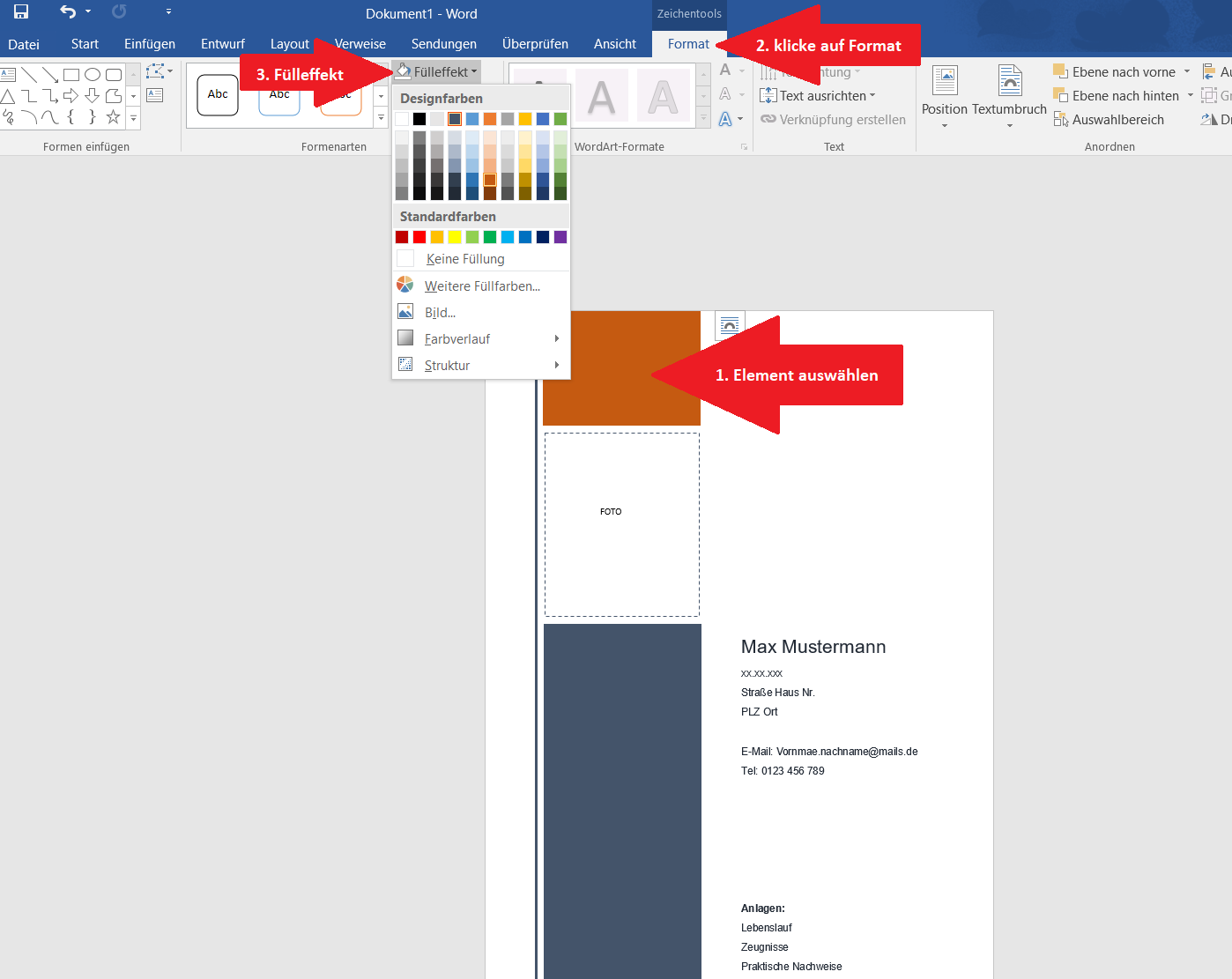The height and width of the screenshot is (979, 1232).
Task: Select the rectangle shape tool
Action: click(71, 75)
